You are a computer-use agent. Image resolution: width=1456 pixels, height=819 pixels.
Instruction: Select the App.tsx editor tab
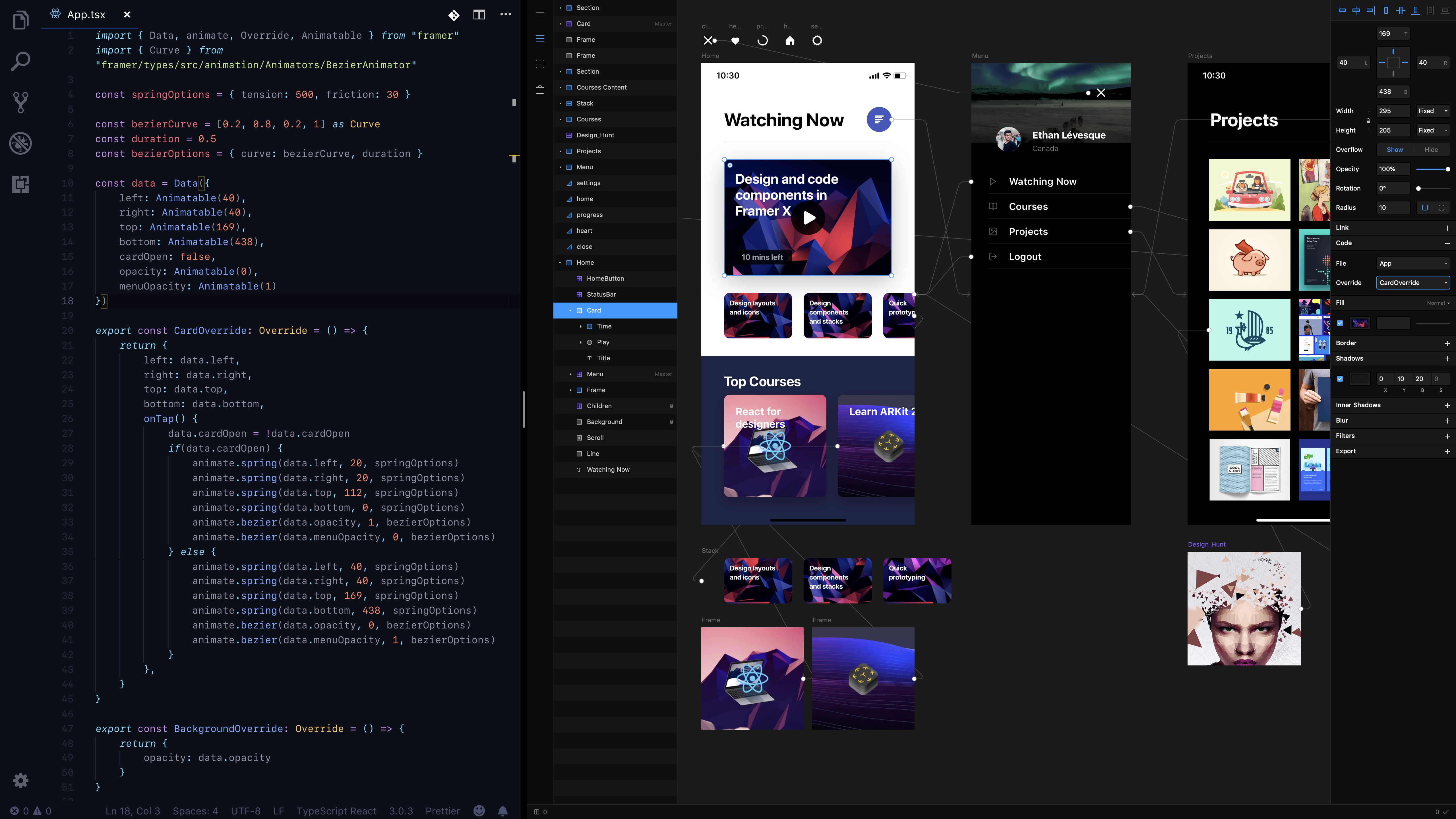point(86,15)
